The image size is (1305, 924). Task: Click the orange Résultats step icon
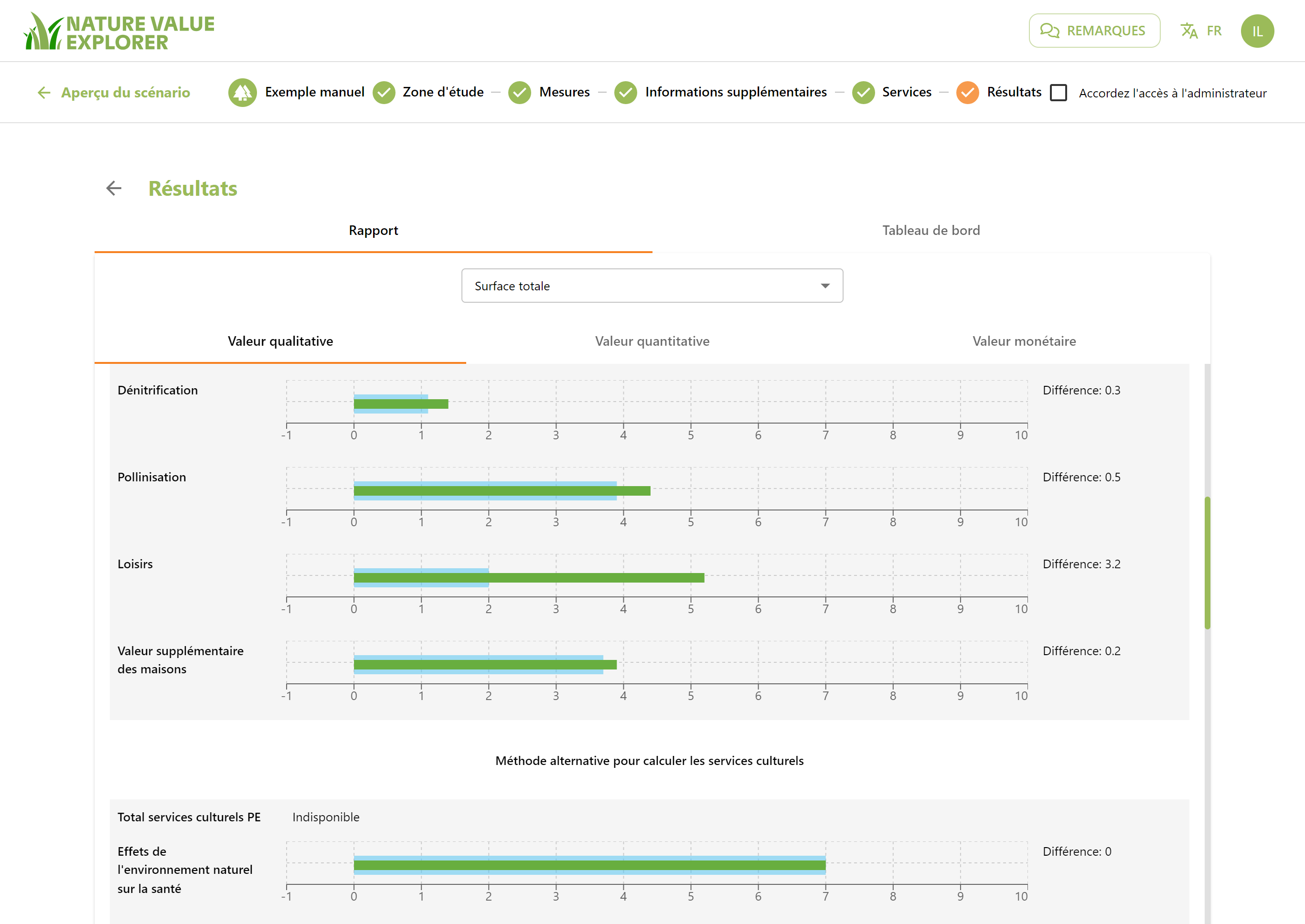[967, 92]
